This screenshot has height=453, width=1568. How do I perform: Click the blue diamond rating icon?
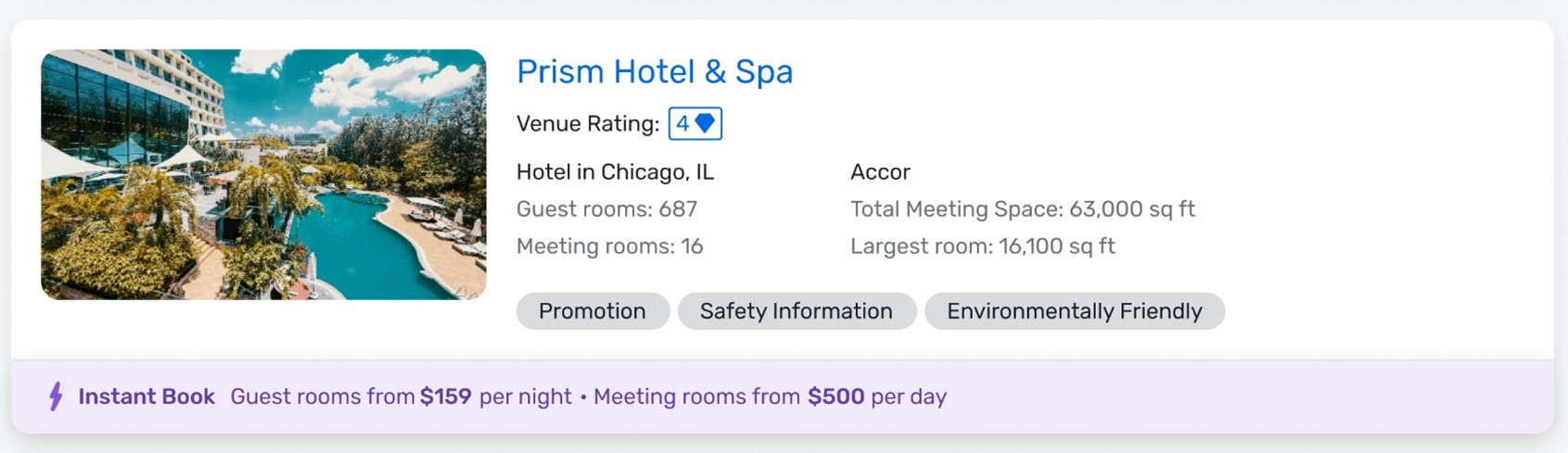pos(705,123)
